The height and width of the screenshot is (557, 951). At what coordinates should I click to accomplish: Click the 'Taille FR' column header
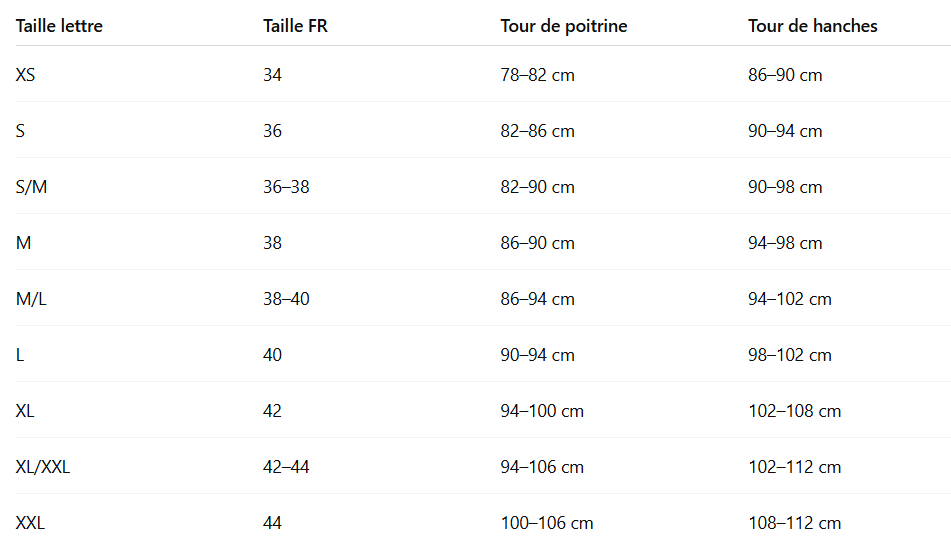(295, 26)
